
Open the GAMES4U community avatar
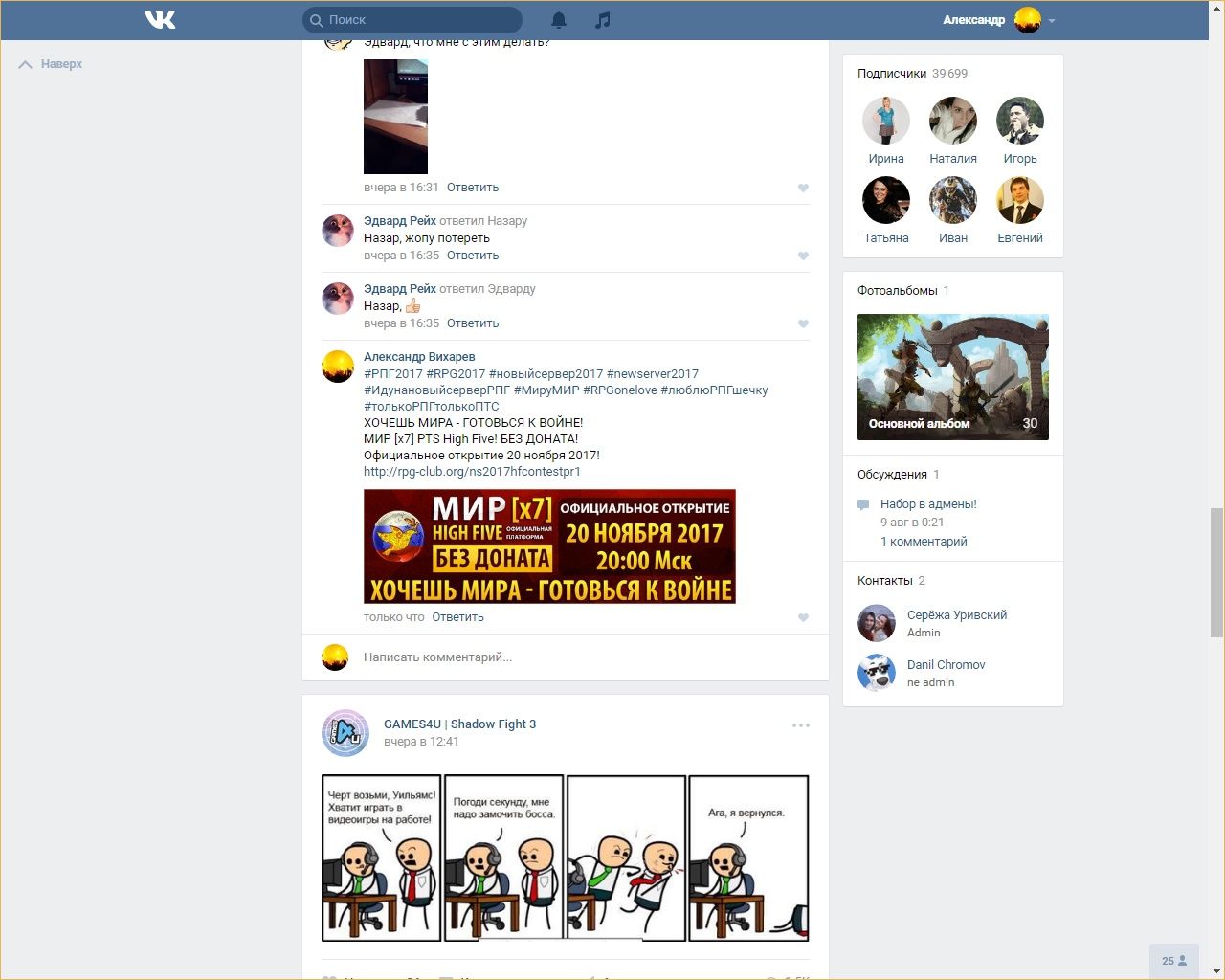[345, 733]
